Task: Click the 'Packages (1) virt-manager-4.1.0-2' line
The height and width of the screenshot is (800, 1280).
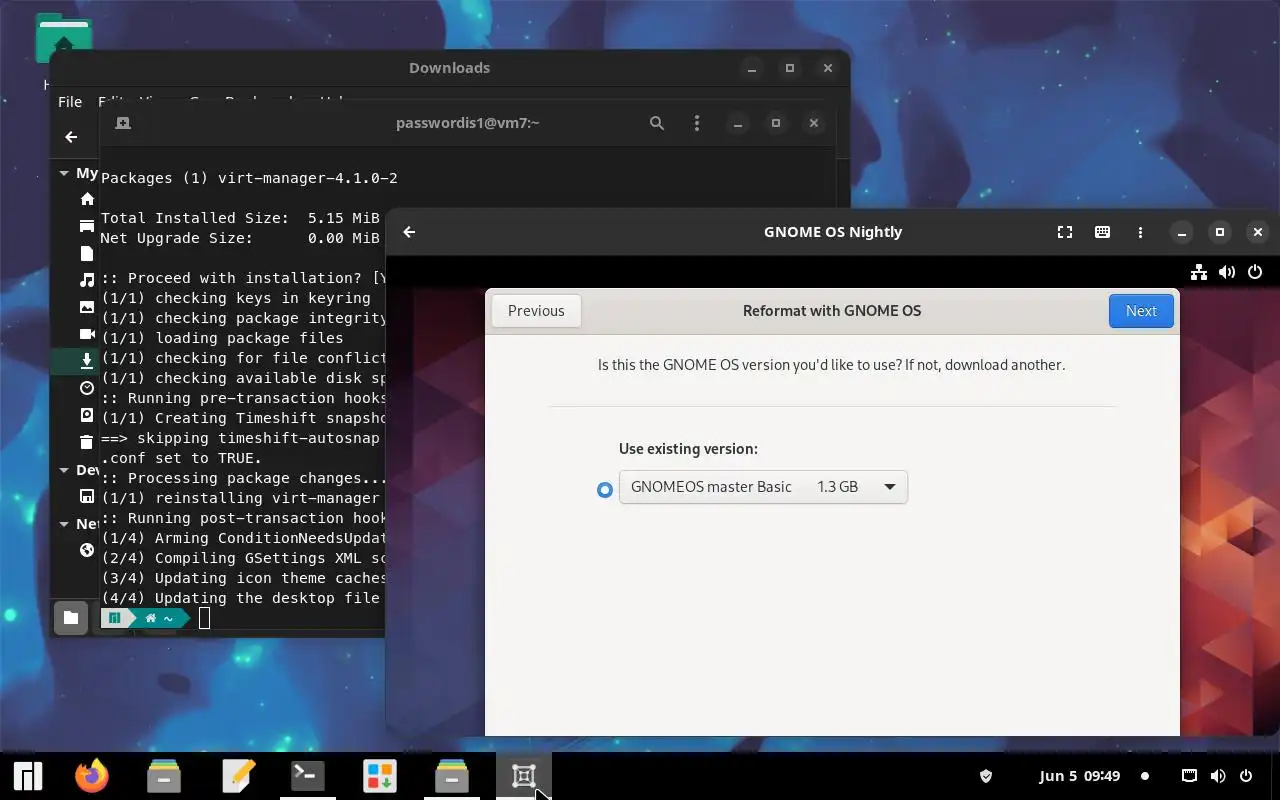Action: 249,178
